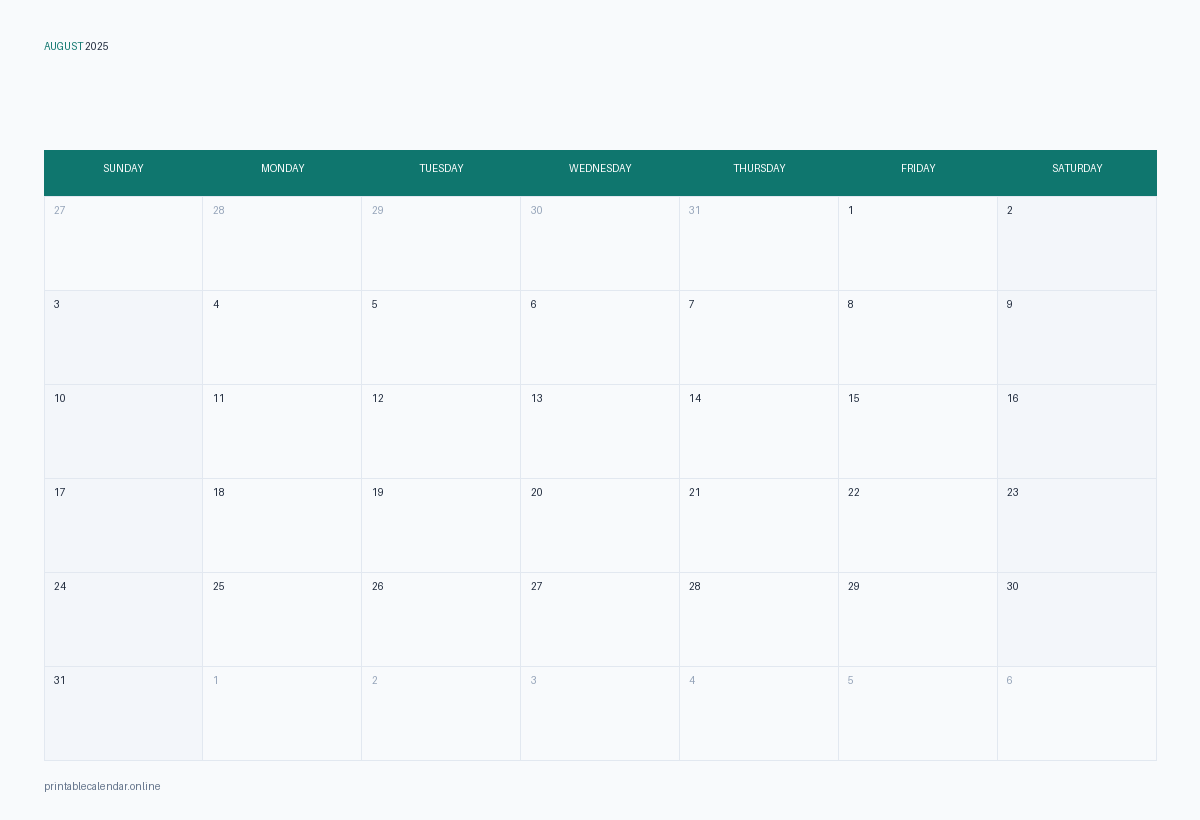Viewport: 1200px width, 820px height.
Task: Select day 13 cell
Action: (x=600, y=432)
